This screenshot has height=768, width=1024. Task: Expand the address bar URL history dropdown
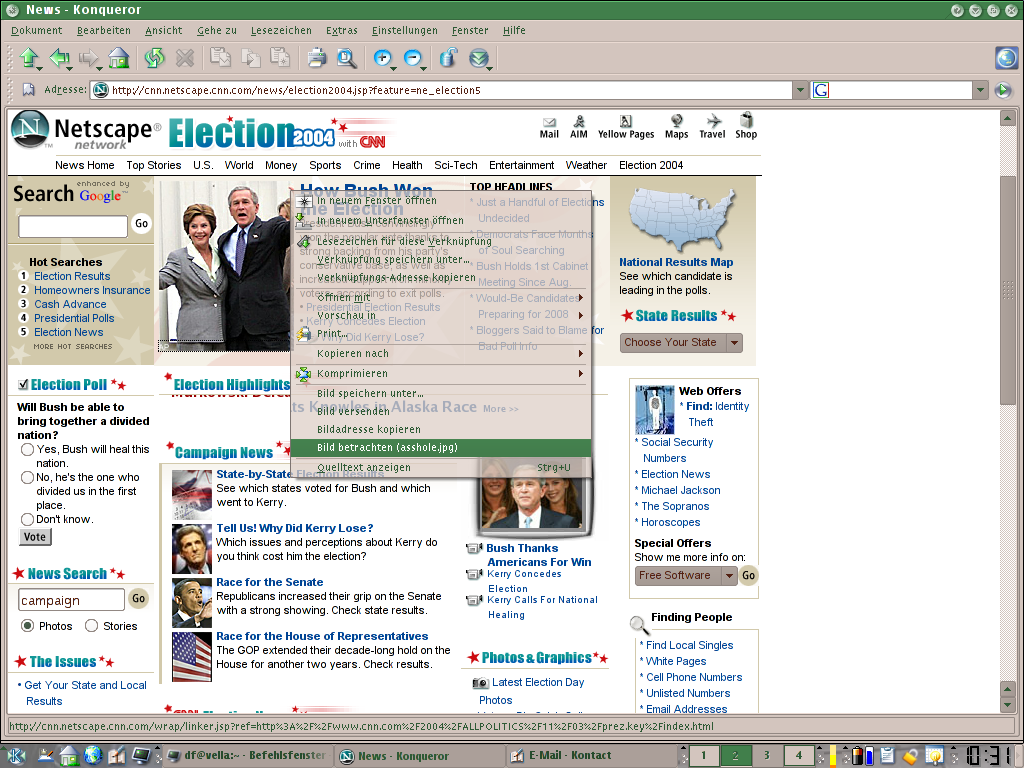tap(800, 91)
